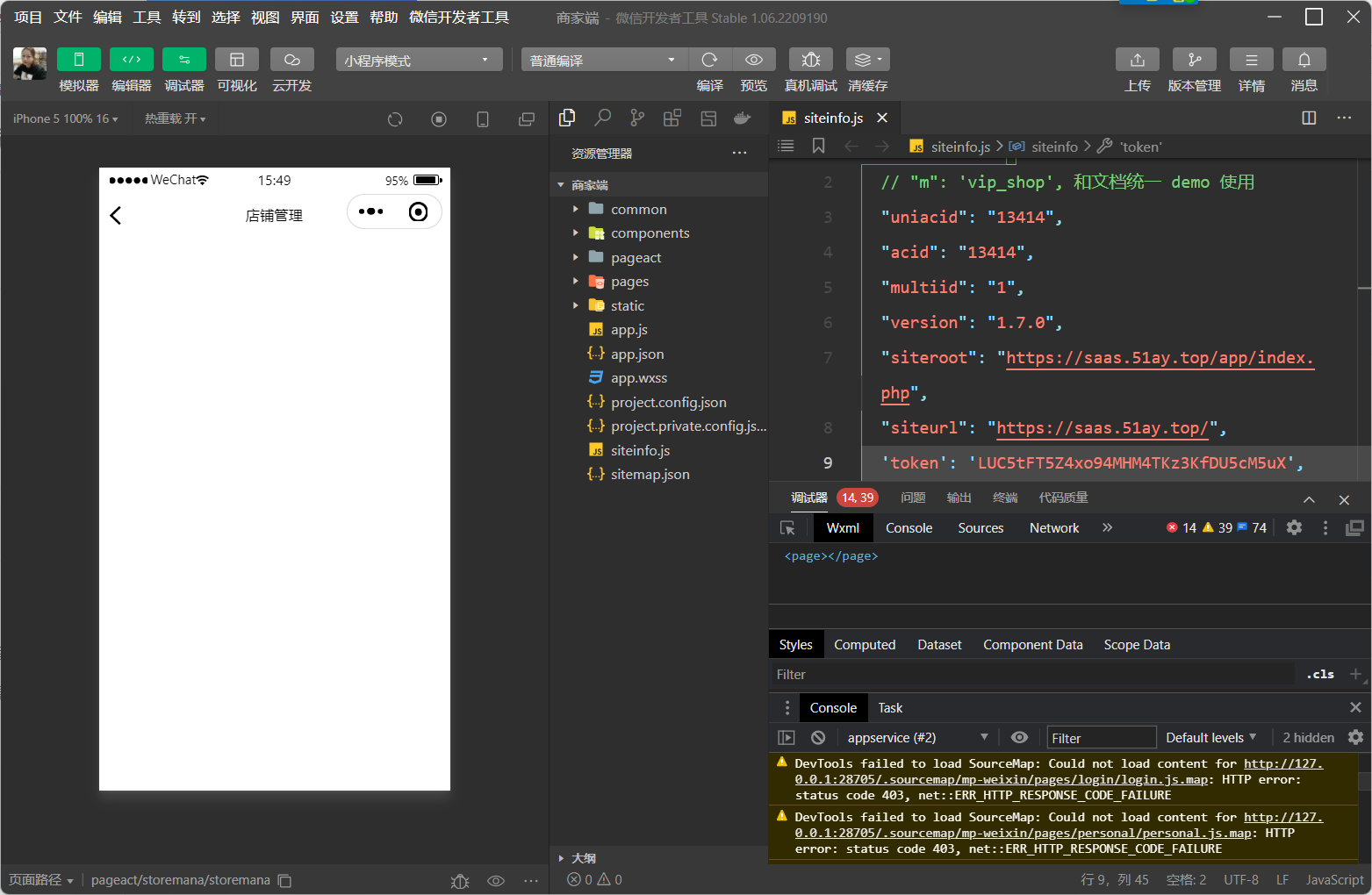The width and height of the screenshot is (1372, 895).
Task: Open the 工具 menu
Action: coord(147,18)
